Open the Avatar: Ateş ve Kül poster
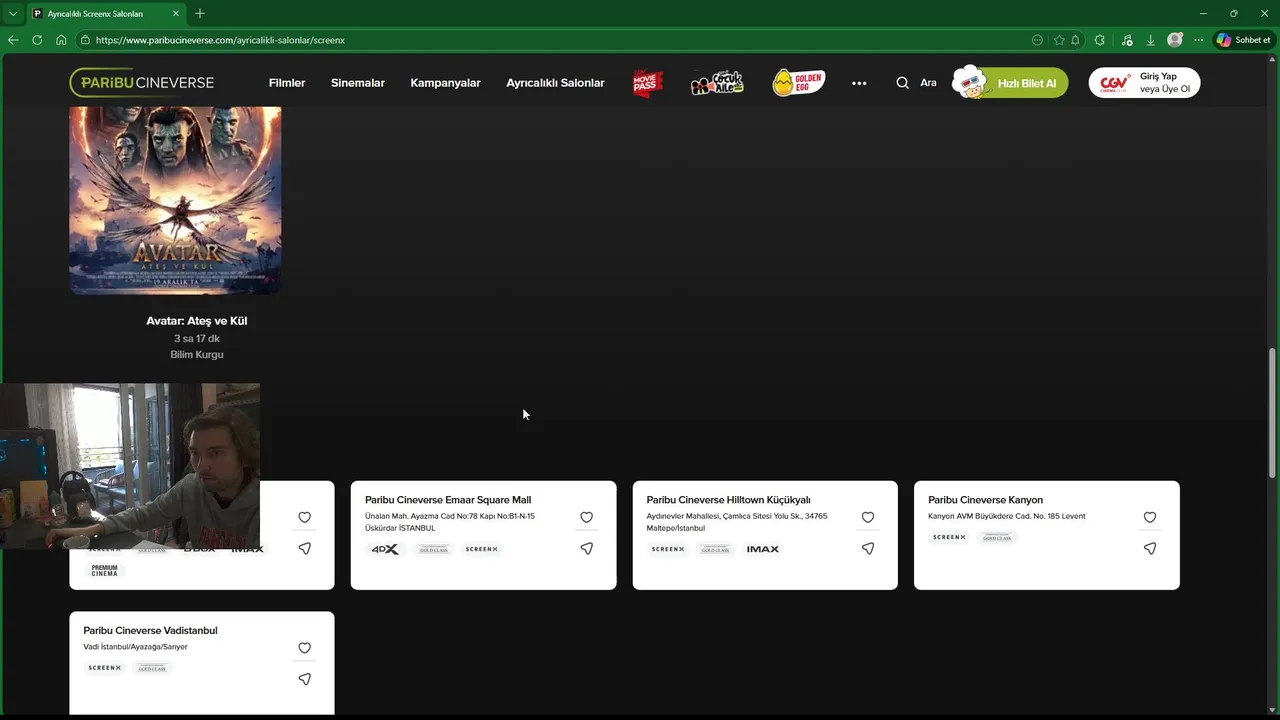 pos(175,200)
